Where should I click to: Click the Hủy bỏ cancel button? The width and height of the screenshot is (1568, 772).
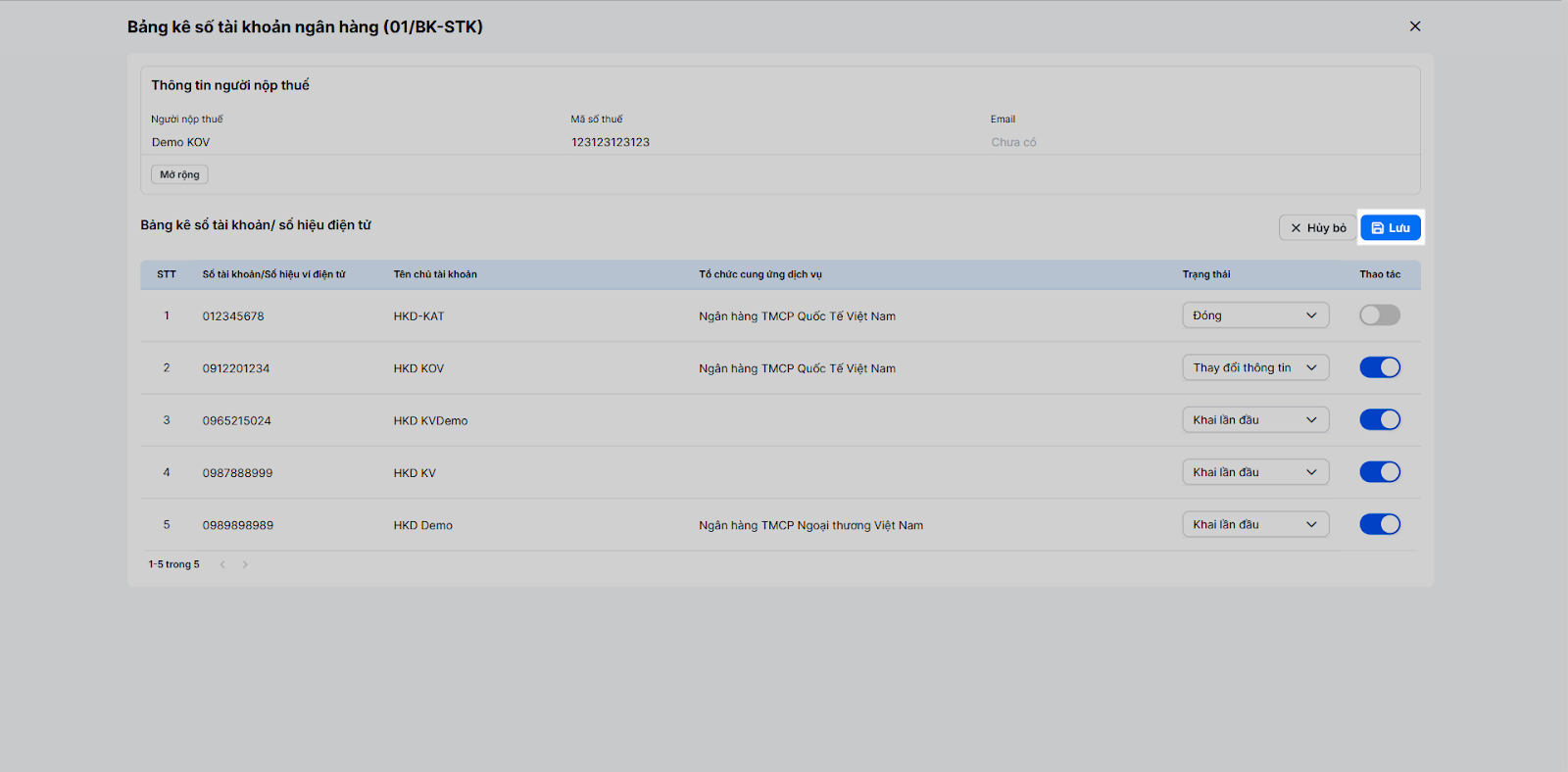point(1318,227)
